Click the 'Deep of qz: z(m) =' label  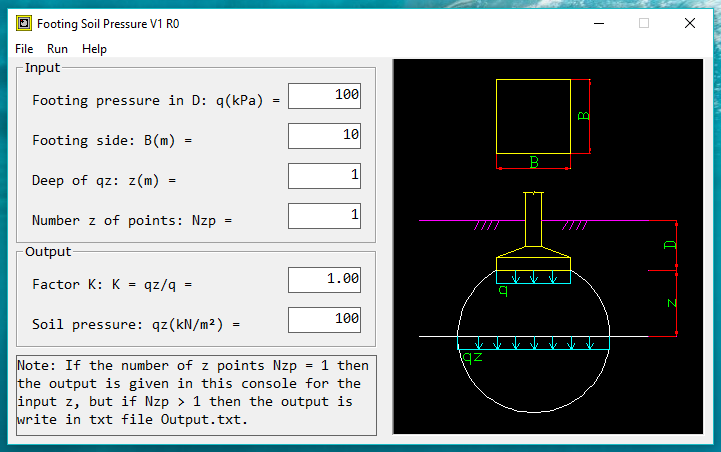(x=104, y=180)
